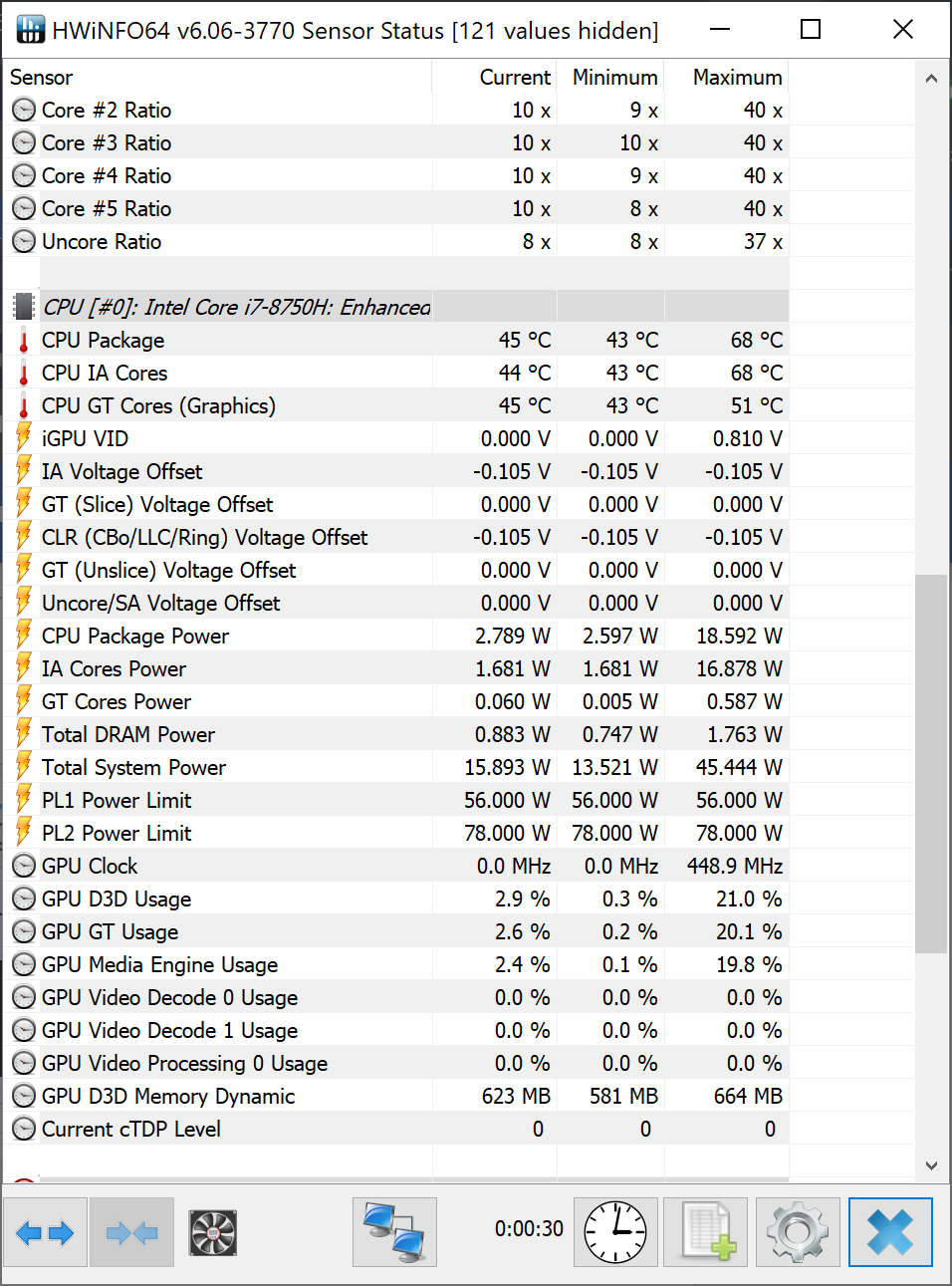Viewport: 952px width, 1286px height.
Task: Click the gauge icon beside GPU D3D Usage
Action: click(x=24, y=899)
